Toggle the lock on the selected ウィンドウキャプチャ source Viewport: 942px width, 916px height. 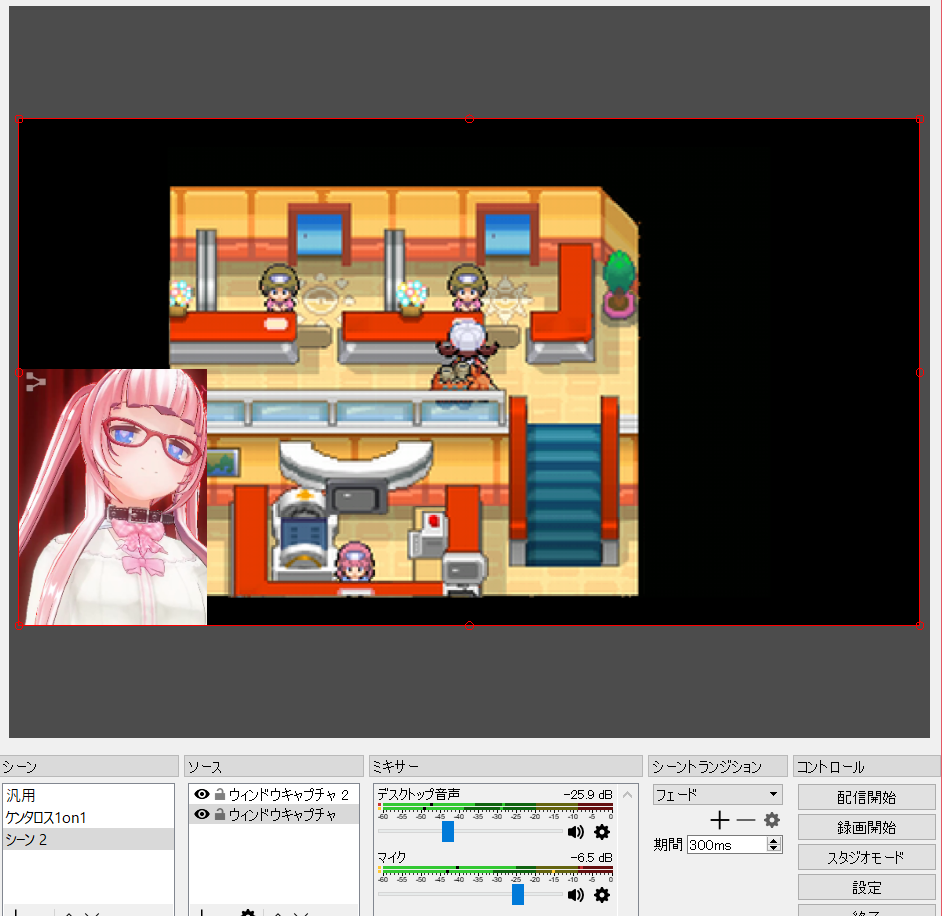click(x=220, y=814)
